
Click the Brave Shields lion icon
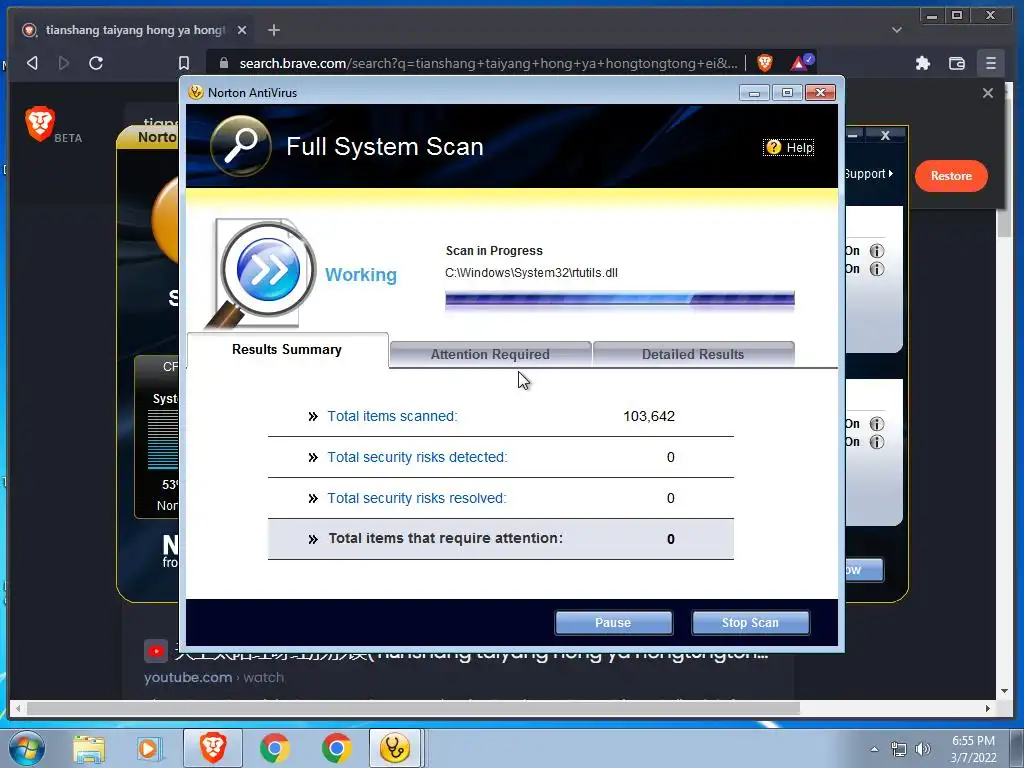[765, 63]
